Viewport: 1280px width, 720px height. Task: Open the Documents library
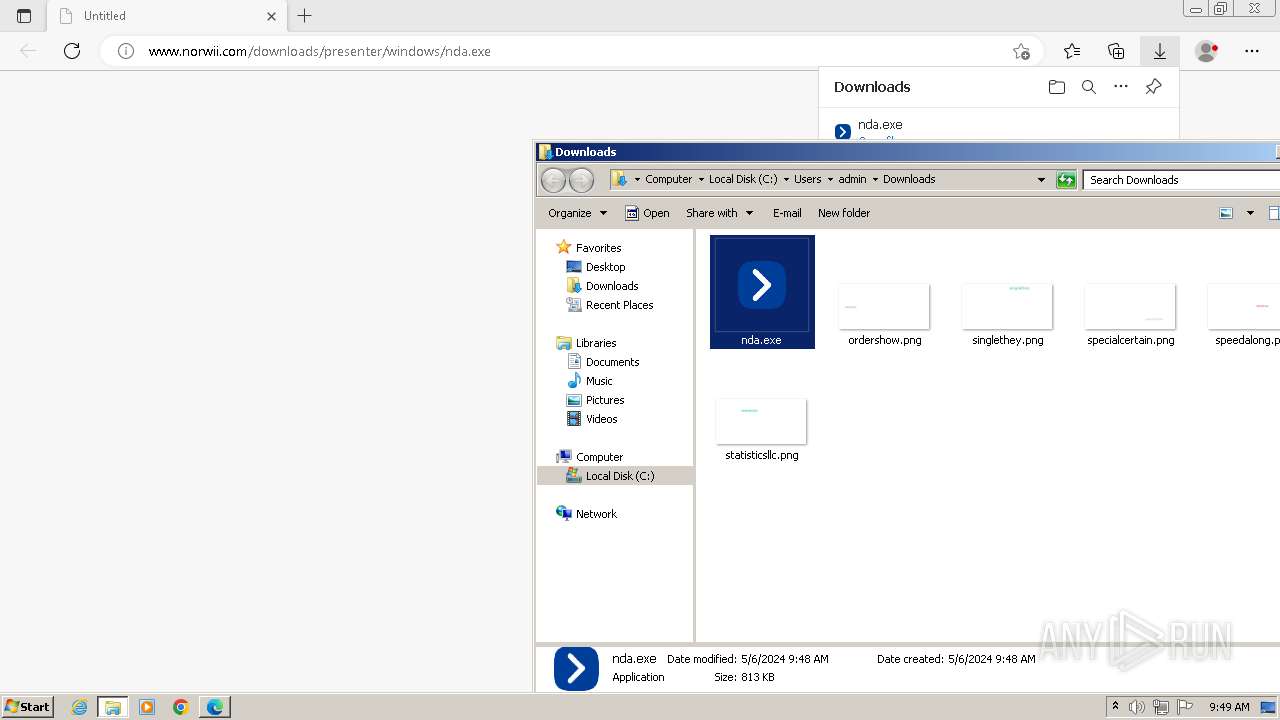pyautogui.click(x=603, y=362)
